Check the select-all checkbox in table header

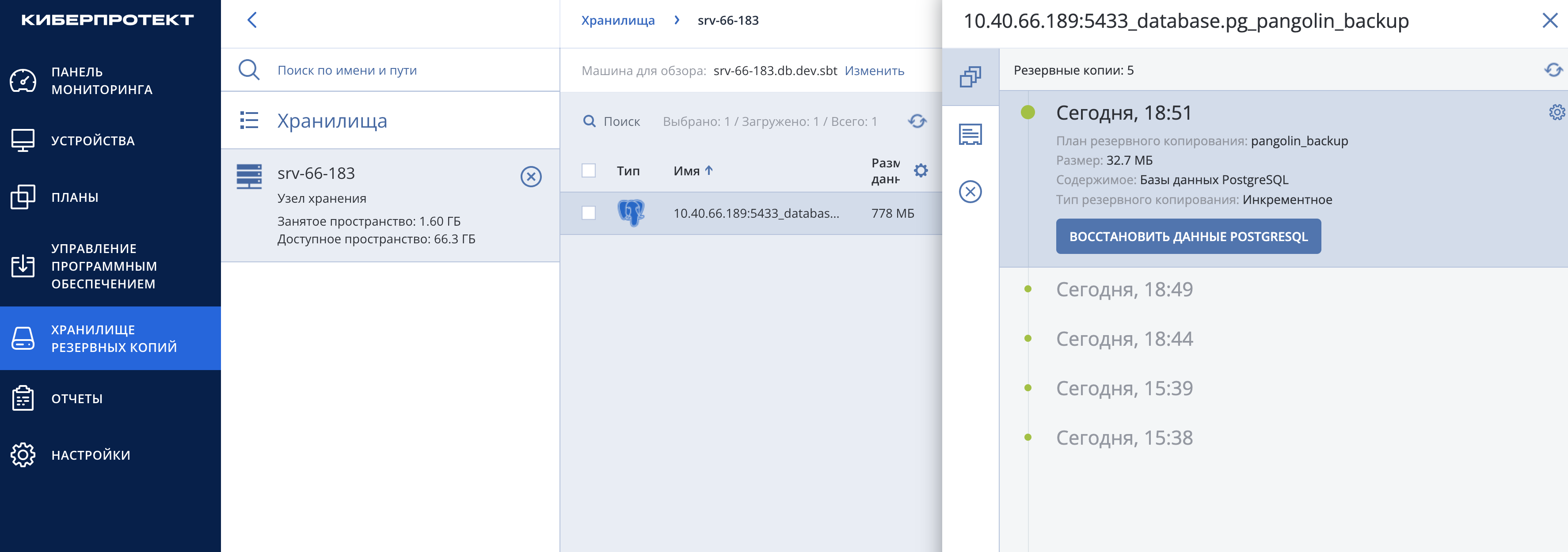(589, 171)
